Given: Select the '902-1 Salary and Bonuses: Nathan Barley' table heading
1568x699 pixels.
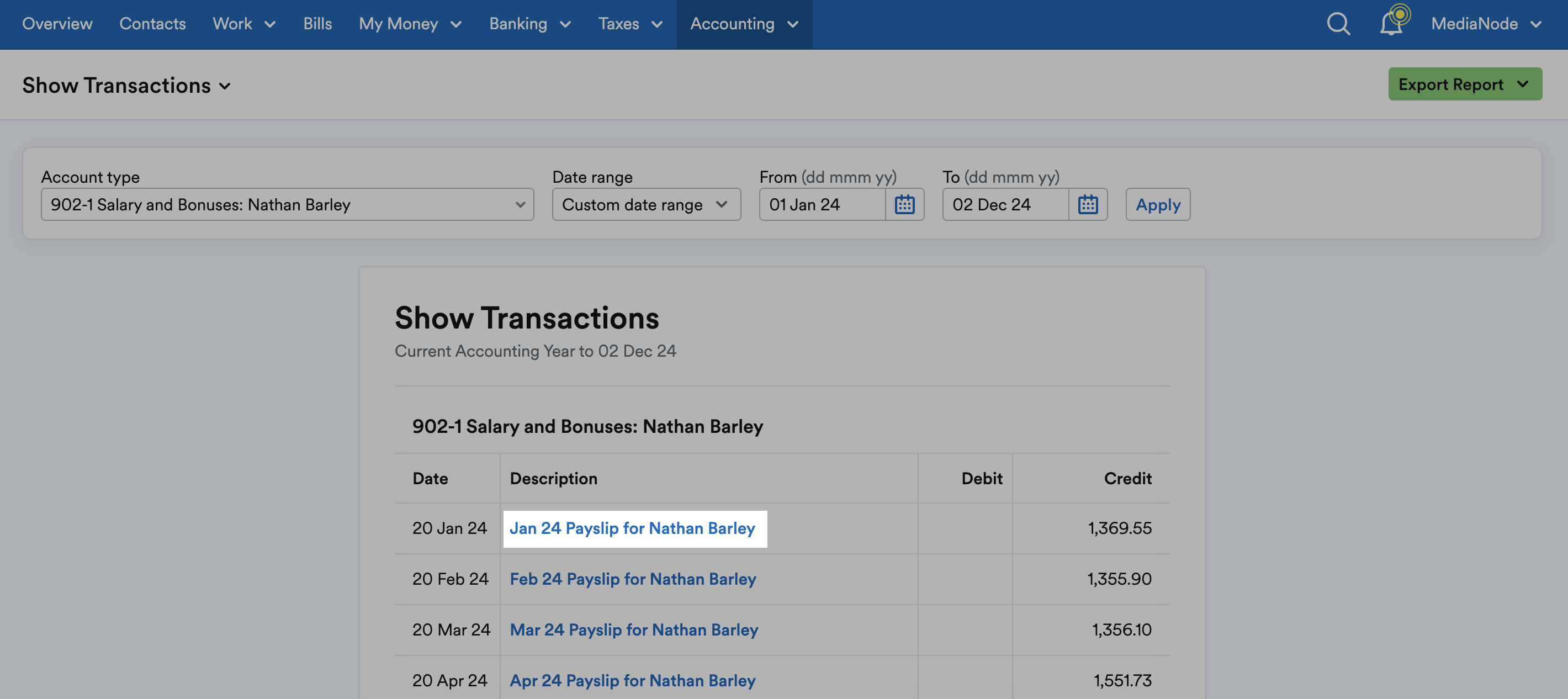Looking at the screenshot, I should tap(587, 426).
